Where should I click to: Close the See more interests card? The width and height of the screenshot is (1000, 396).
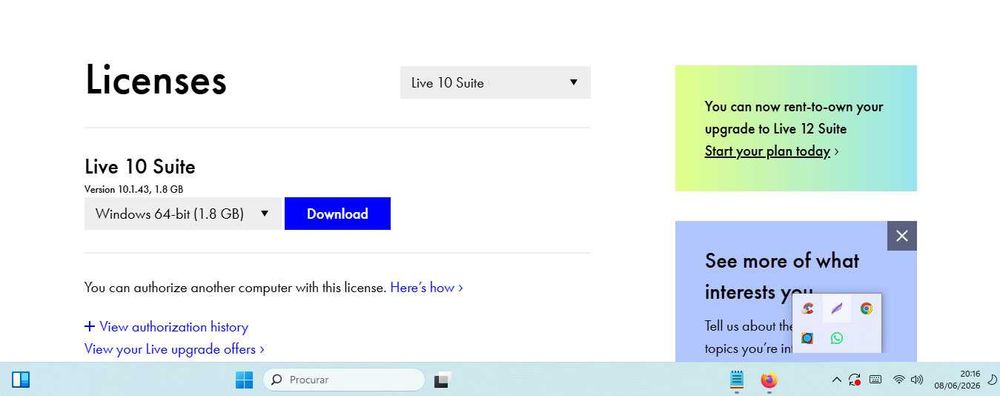pos(902,236)
